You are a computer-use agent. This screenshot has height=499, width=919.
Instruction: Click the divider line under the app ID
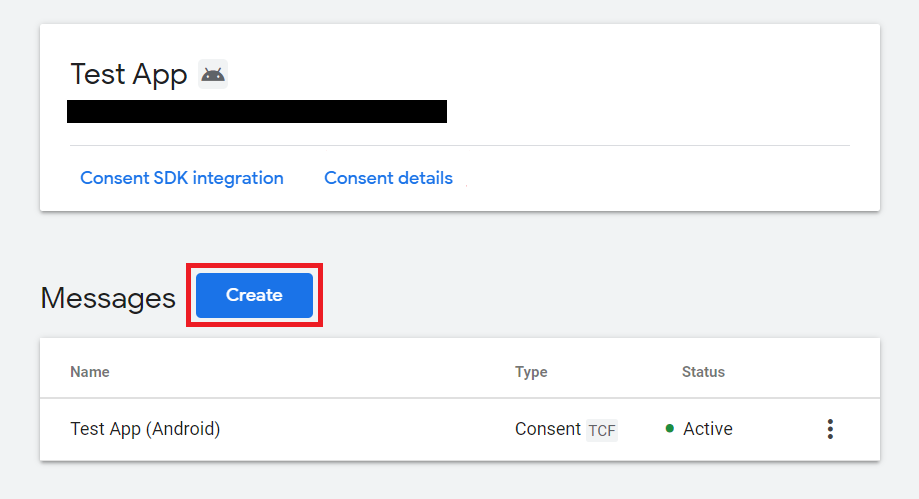click(x=460, y=145)
